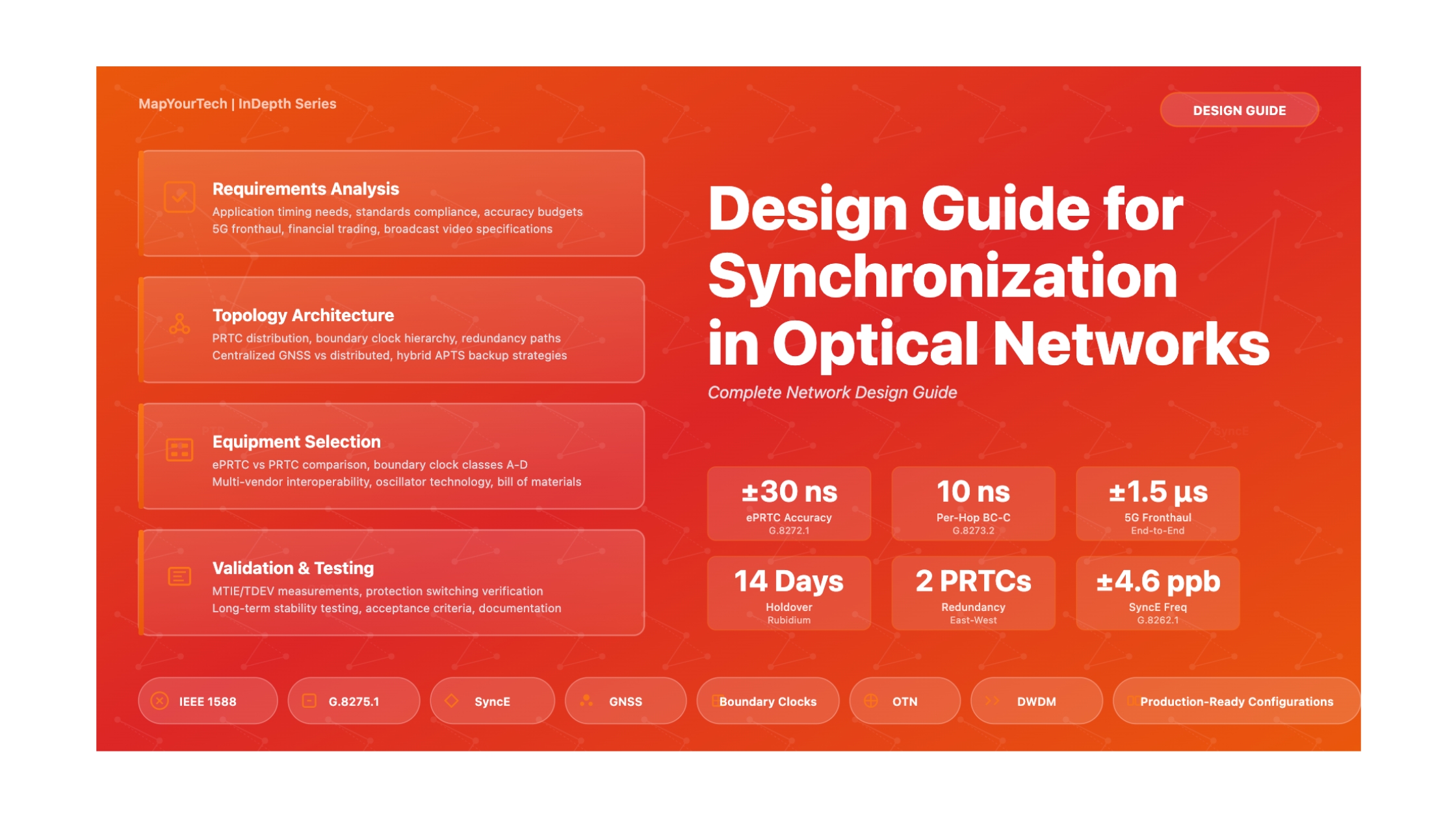This screenshot has width=1456, height=819.
Task: Click the 10 ns Per-Hop BC-C stat card
Action: tap(973, 504)
